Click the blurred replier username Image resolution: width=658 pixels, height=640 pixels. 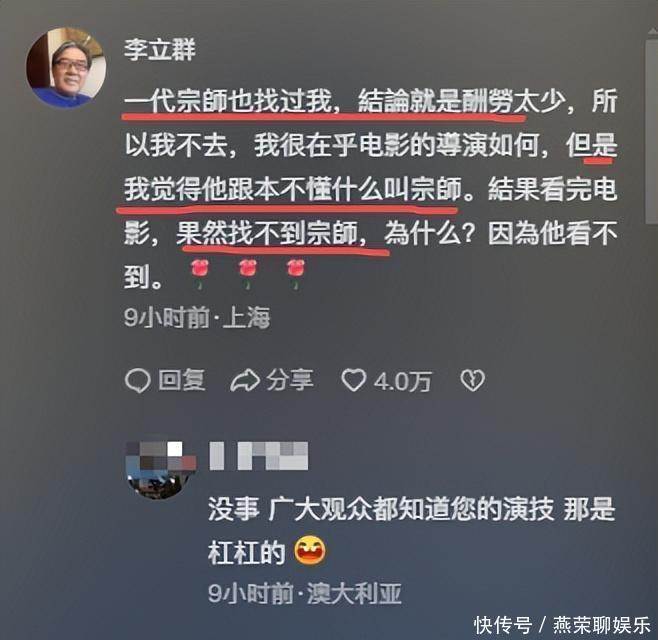258,456
